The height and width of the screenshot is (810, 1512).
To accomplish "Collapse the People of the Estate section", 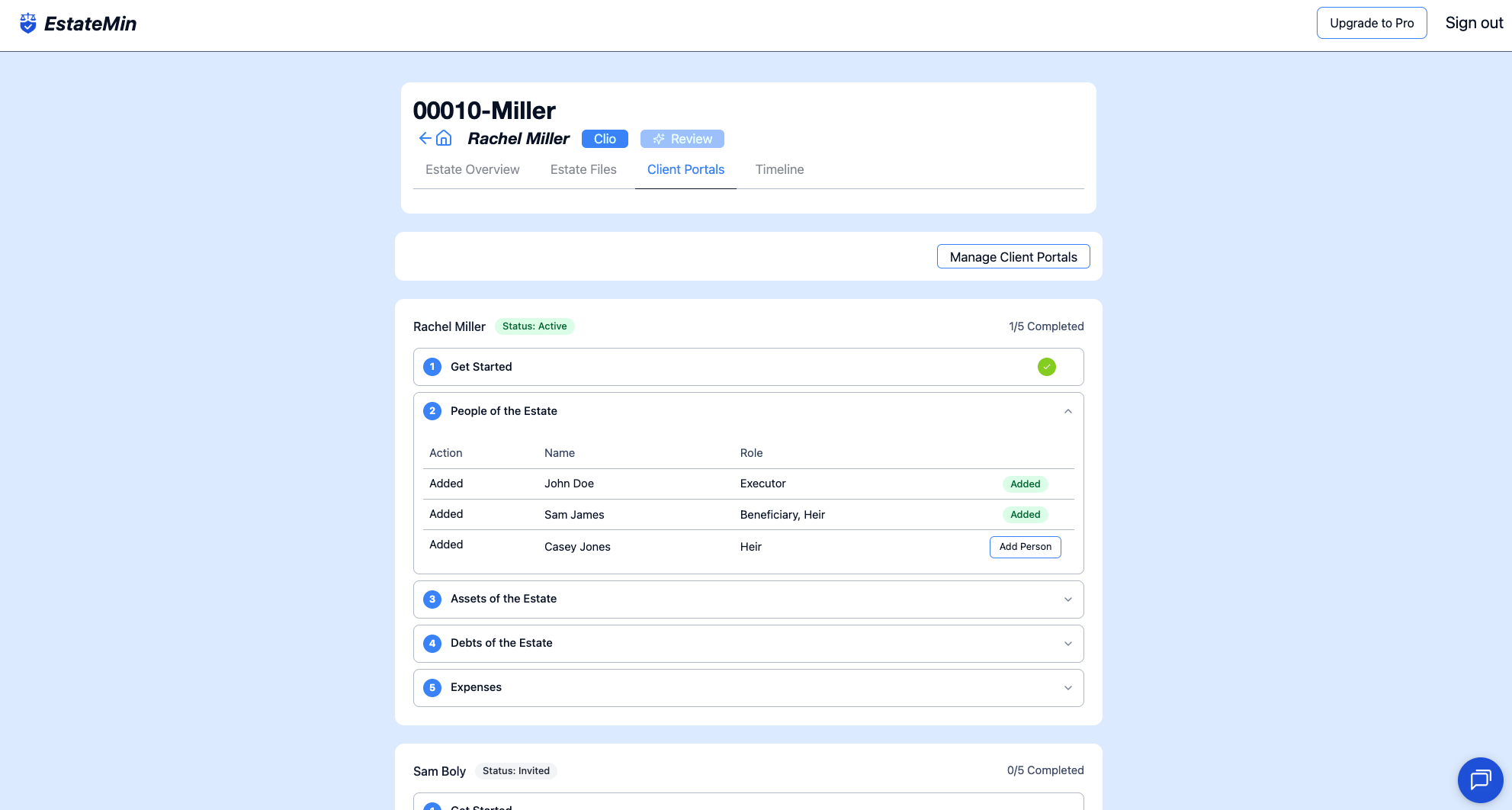I will [x=1067, y=411].
